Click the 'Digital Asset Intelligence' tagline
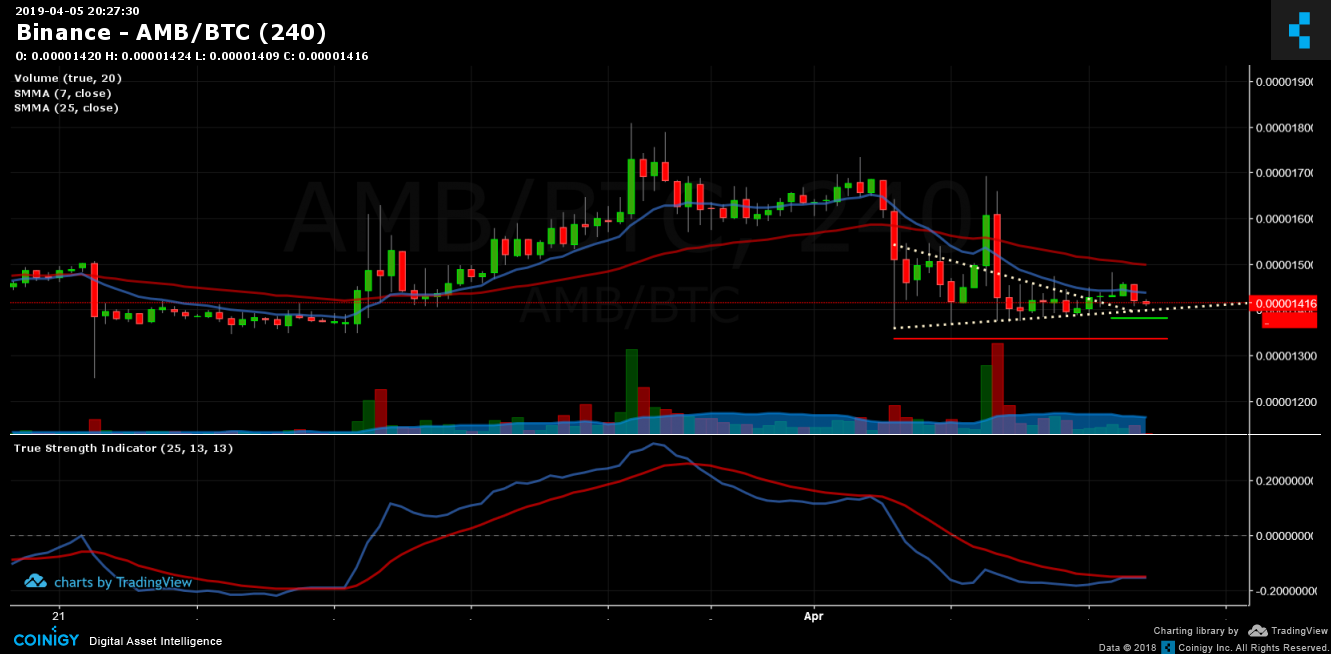The width and height of the screenshot is (1331, 654). [156, 641]
